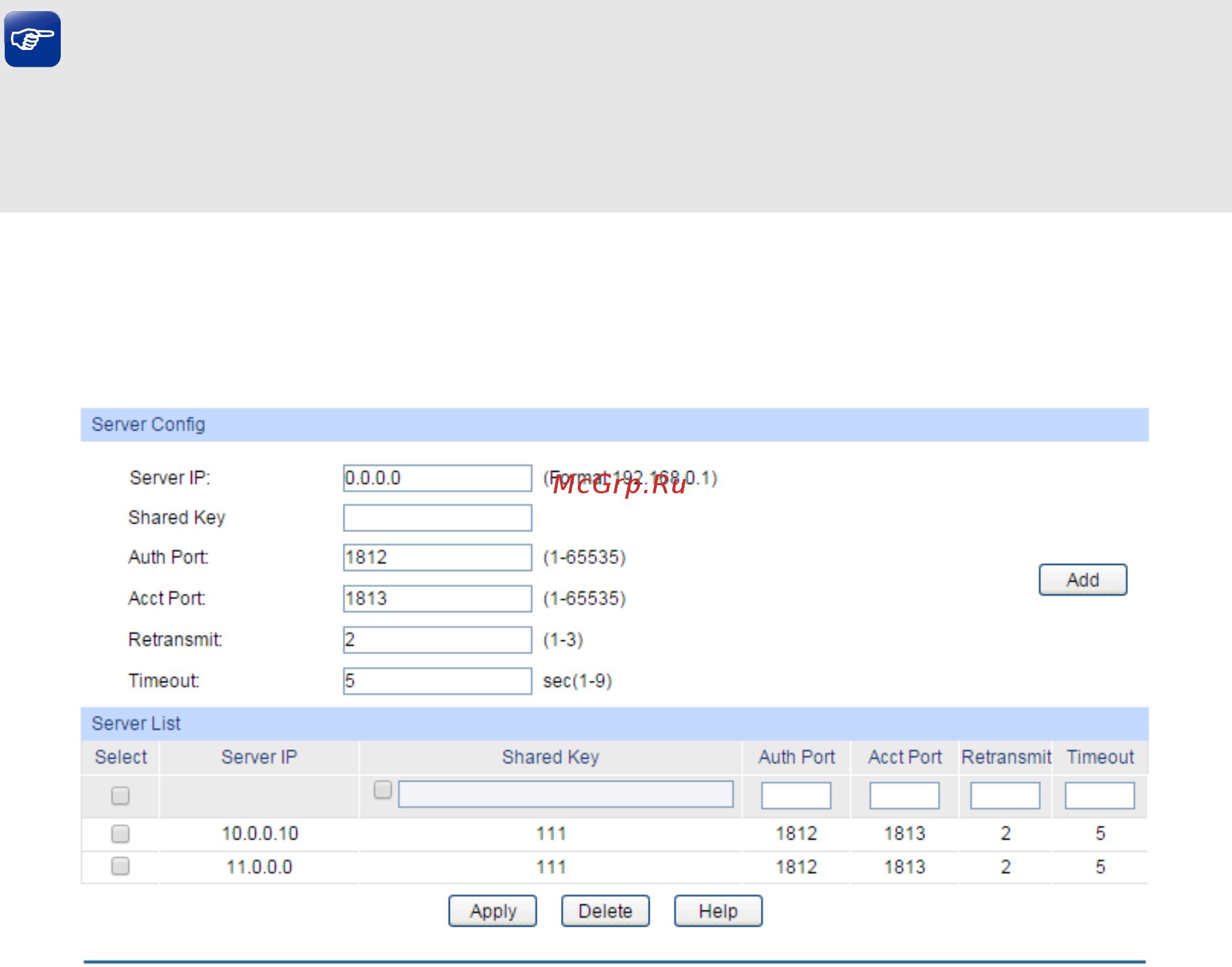Click the Server Config section header
Viewport: 1232px width, 967px height.
point(614,424)
